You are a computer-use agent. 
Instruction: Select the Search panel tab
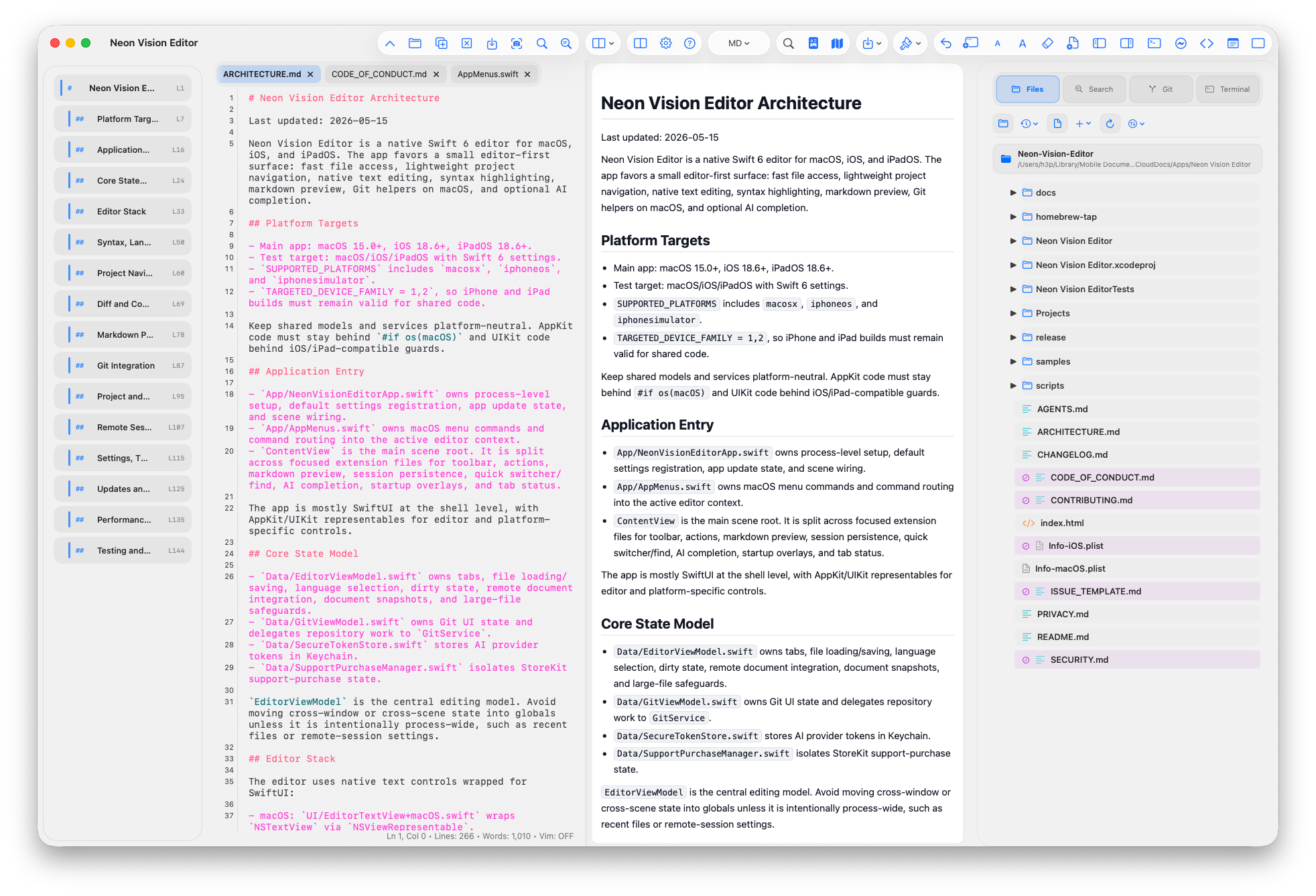click(x=1094, y=89)
